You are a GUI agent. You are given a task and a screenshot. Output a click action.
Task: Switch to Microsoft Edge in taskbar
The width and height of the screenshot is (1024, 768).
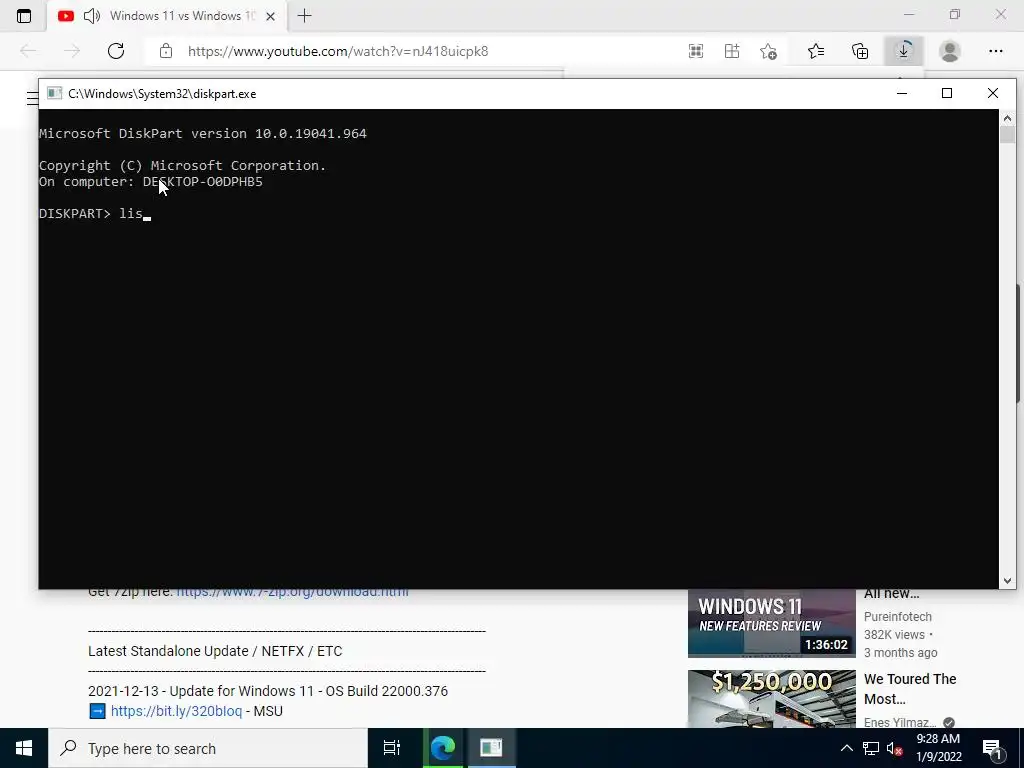(x=443, y=748)
